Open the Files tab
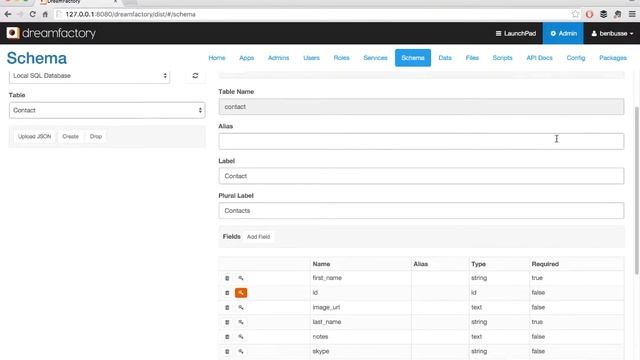 tap(472, 58)
